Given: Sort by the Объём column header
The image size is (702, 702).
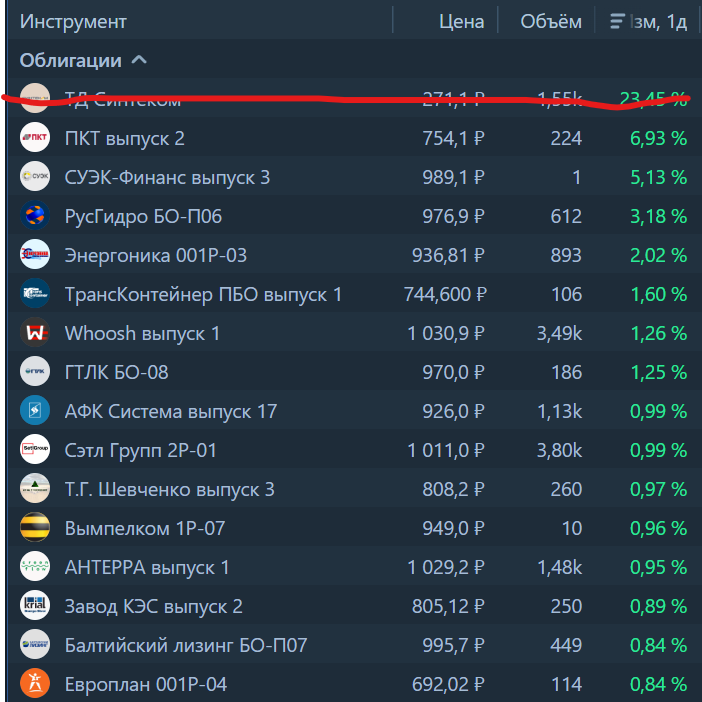Looking at the screenshot, I should click(551, 21).
